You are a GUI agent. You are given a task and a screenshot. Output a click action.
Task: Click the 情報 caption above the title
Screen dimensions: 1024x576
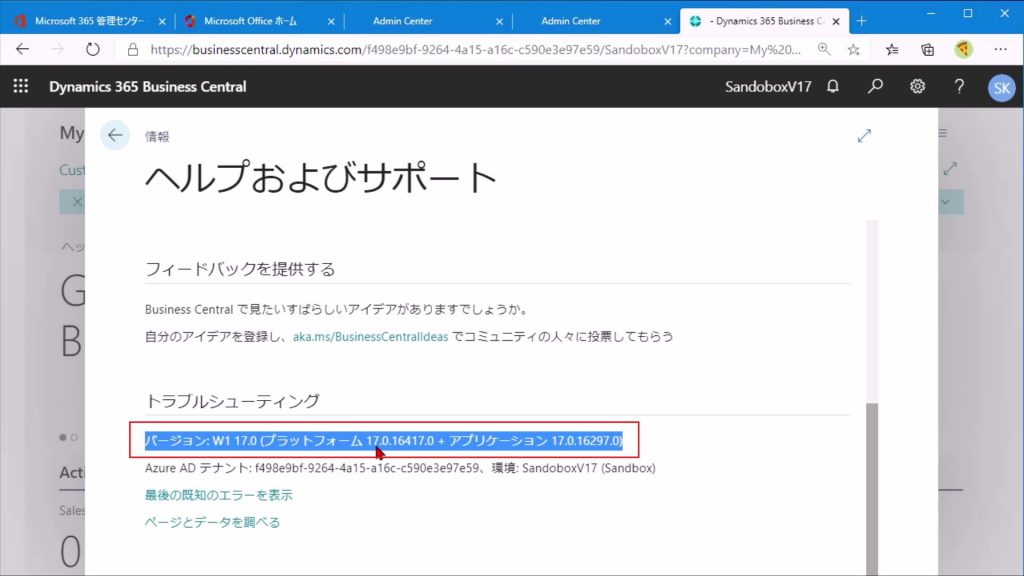tap(157, 136)
